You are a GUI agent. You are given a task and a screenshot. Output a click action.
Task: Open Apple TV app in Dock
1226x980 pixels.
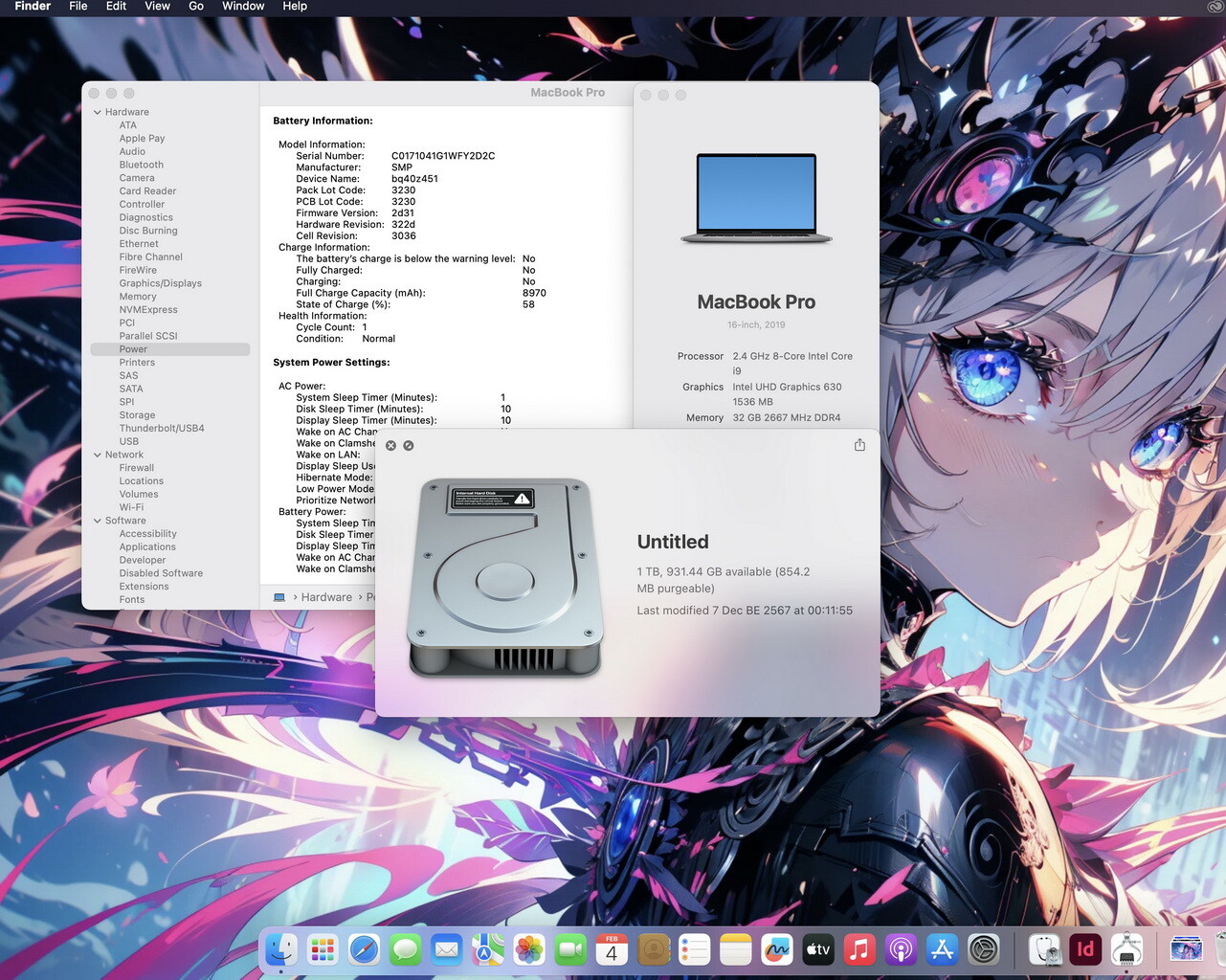click(x=818, y=949)
